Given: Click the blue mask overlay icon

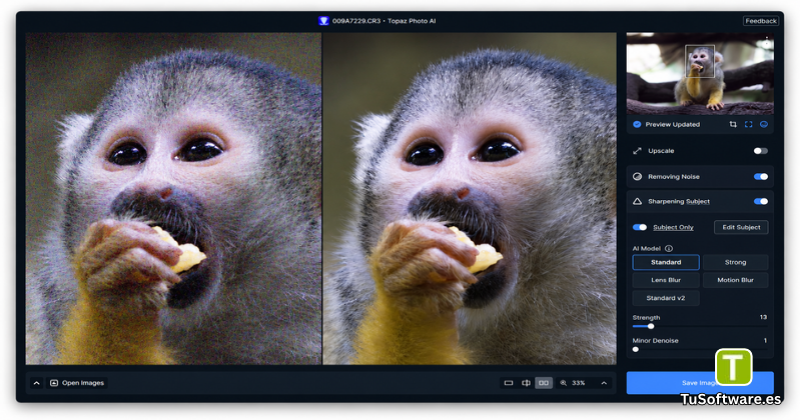Looking at the screenshot, I should [x=764, y=125].
